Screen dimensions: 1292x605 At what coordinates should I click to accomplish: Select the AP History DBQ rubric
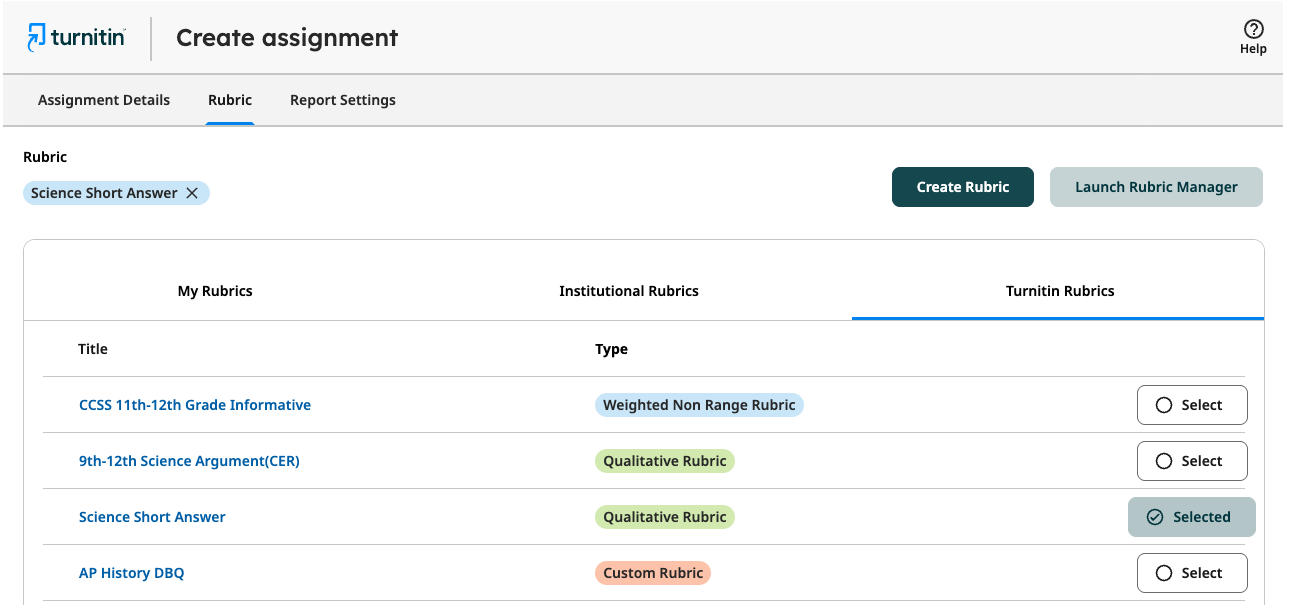tap(1191, 573)
